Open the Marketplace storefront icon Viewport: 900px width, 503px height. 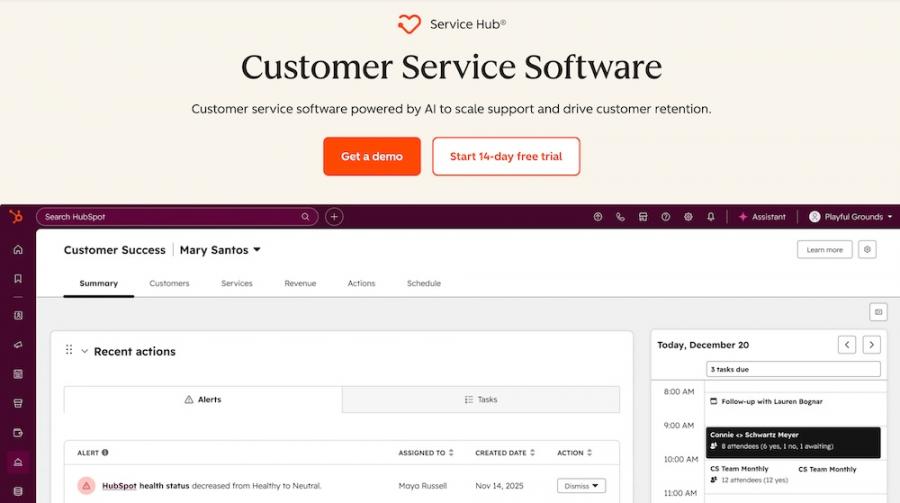643,216
